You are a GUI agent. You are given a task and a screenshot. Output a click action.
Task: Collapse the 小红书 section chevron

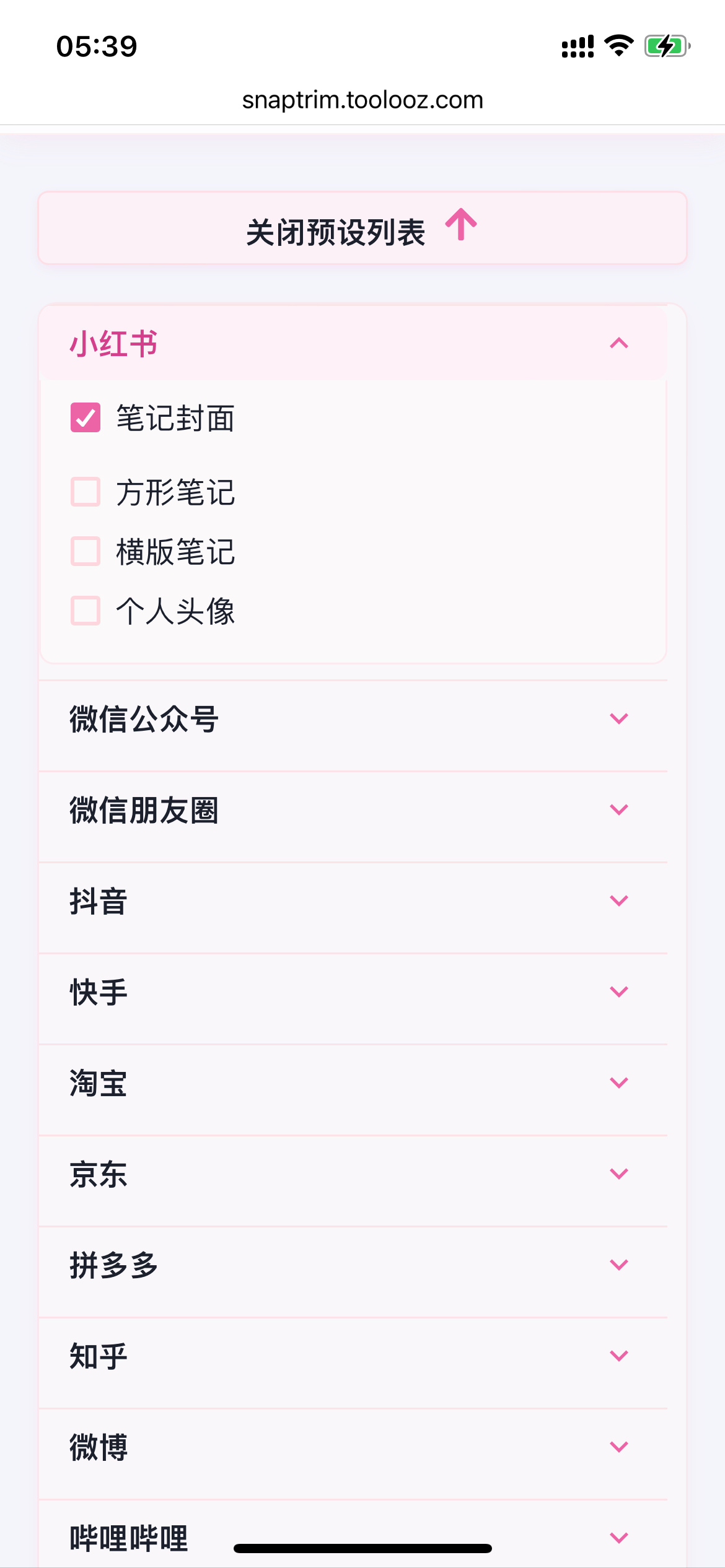click(x=619, y=343)
